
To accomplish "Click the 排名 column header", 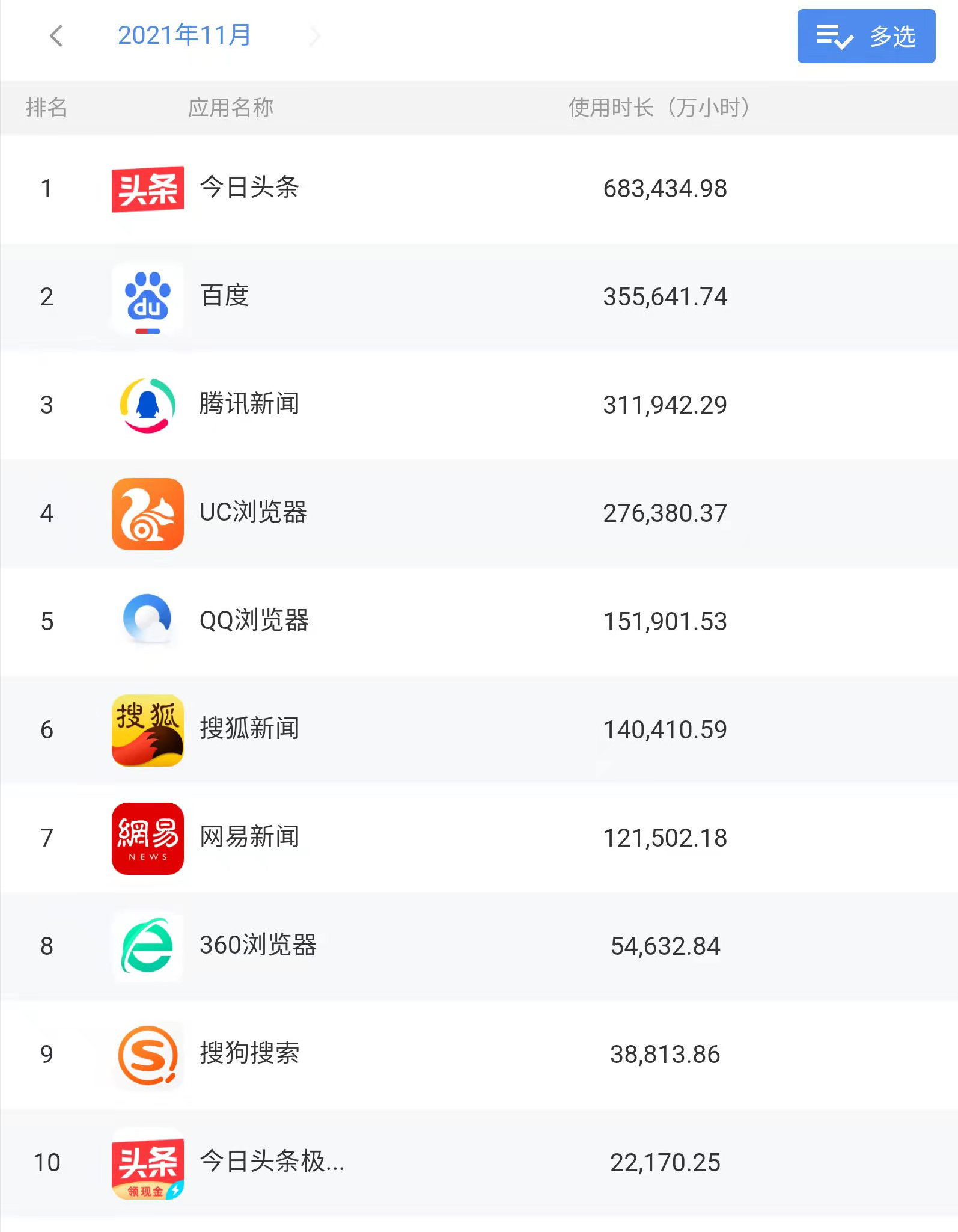I will click(46, 108).
